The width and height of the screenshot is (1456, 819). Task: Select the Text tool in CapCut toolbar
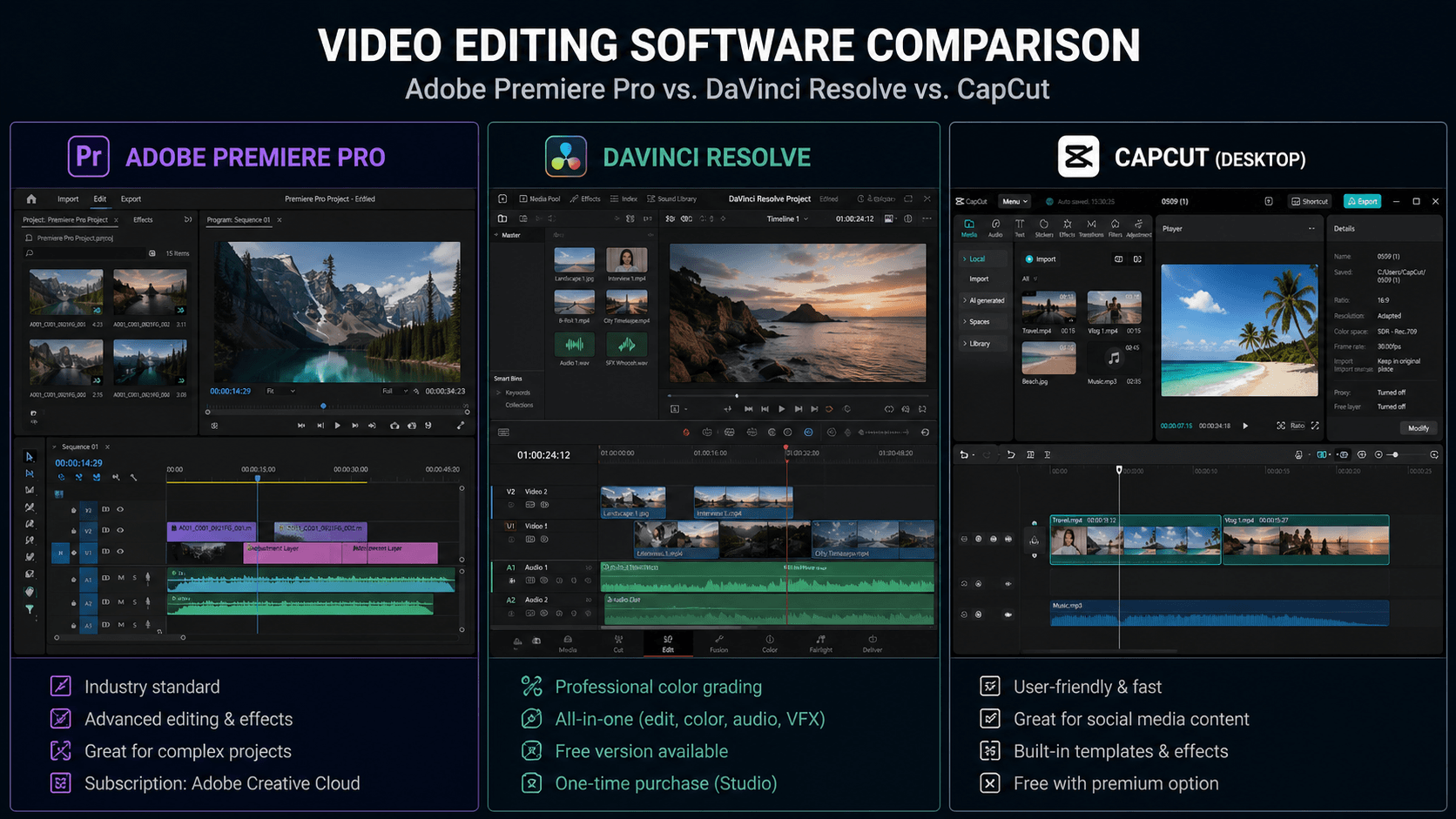(x=1020, y=228)
